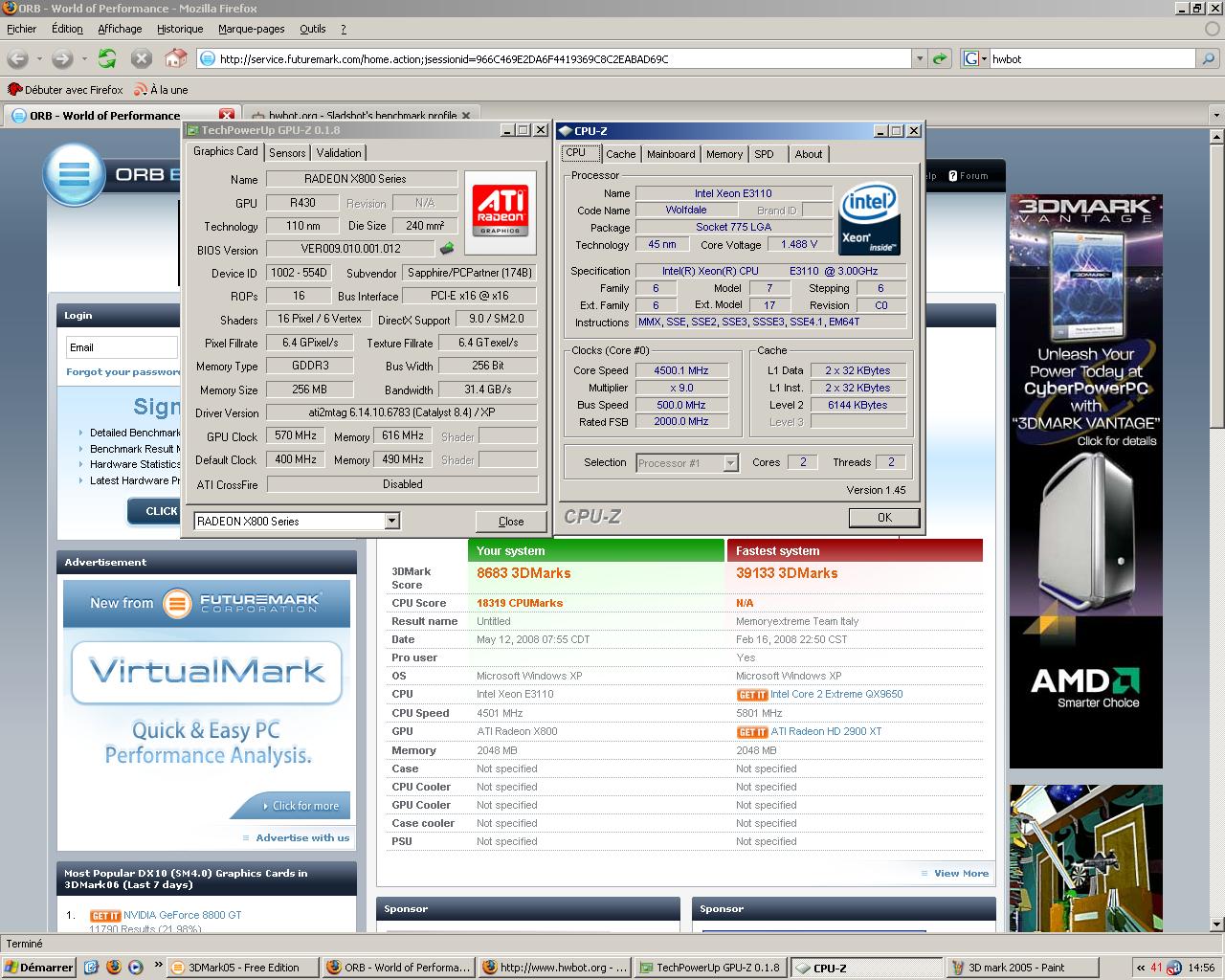Screen dimensions: 1225x980
Task: Expand quick launch chevron in taskbar
Action: coord(157,967)
